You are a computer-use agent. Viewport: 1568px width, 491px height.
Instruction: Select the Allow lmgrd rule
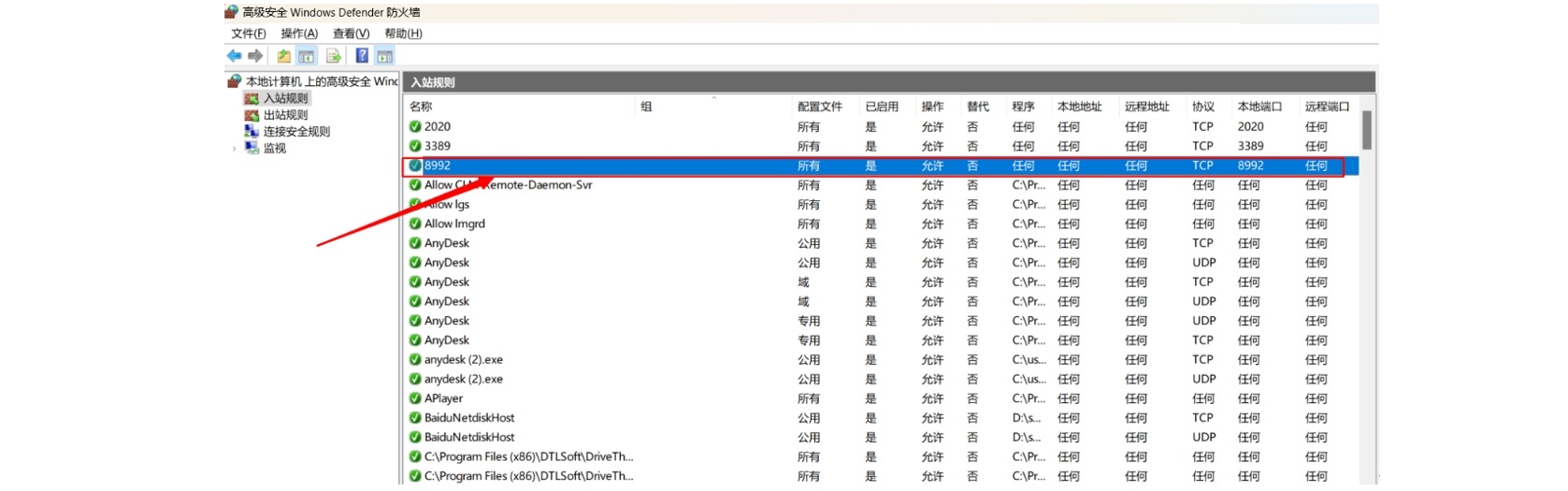coord(454,224)
